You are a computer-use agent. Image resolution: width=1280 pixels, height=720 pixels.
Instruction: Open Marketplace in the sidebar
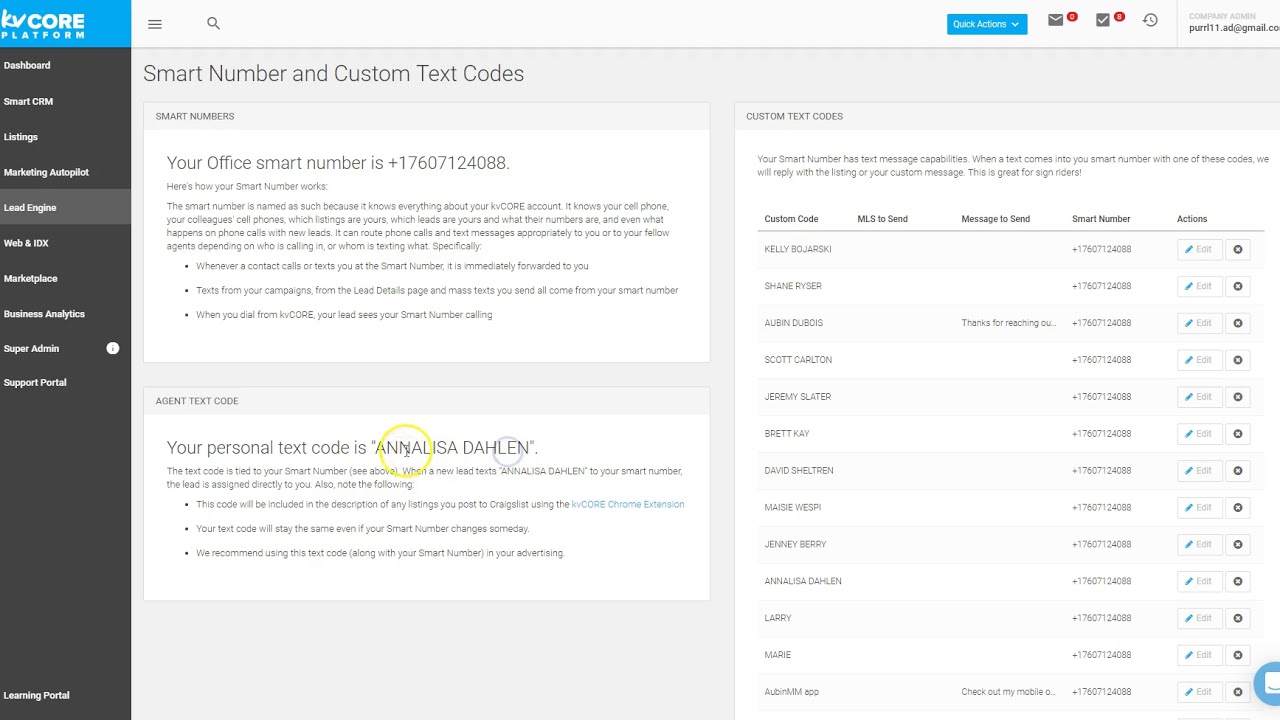click(x=31, y=278)
